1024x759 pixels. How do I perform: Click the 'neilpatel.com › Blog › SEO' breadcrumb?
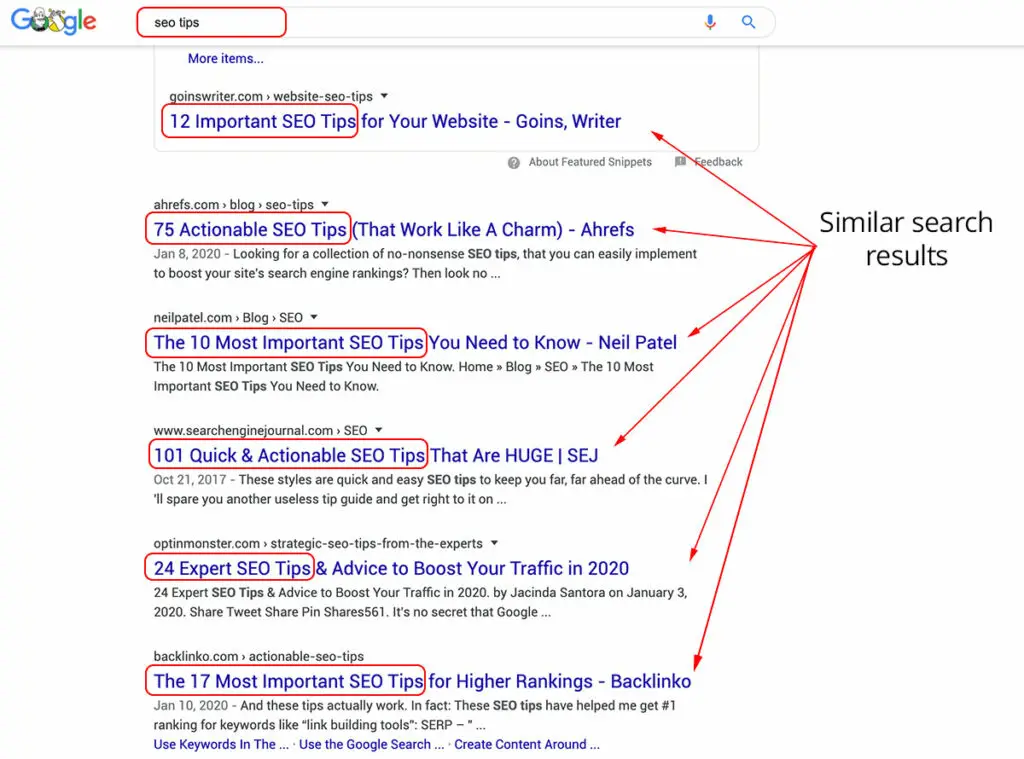click(x=228, y=318)
